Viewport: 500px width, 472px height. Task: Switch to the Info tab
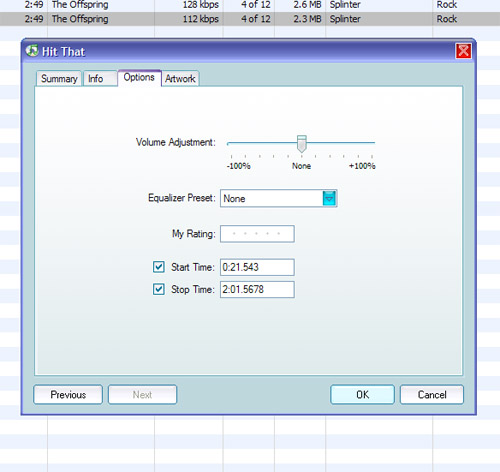click(100, 79)
